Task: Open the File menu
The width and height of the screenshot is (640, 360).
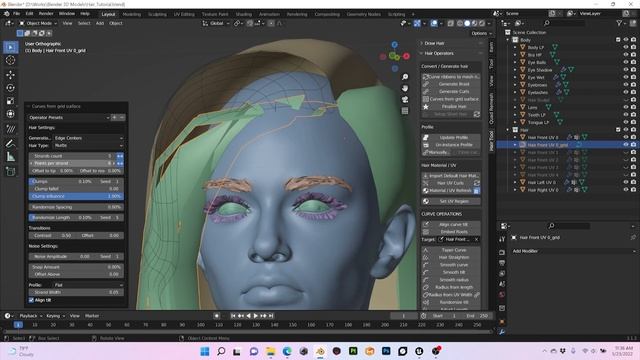Action: click(x=16, y=13)
